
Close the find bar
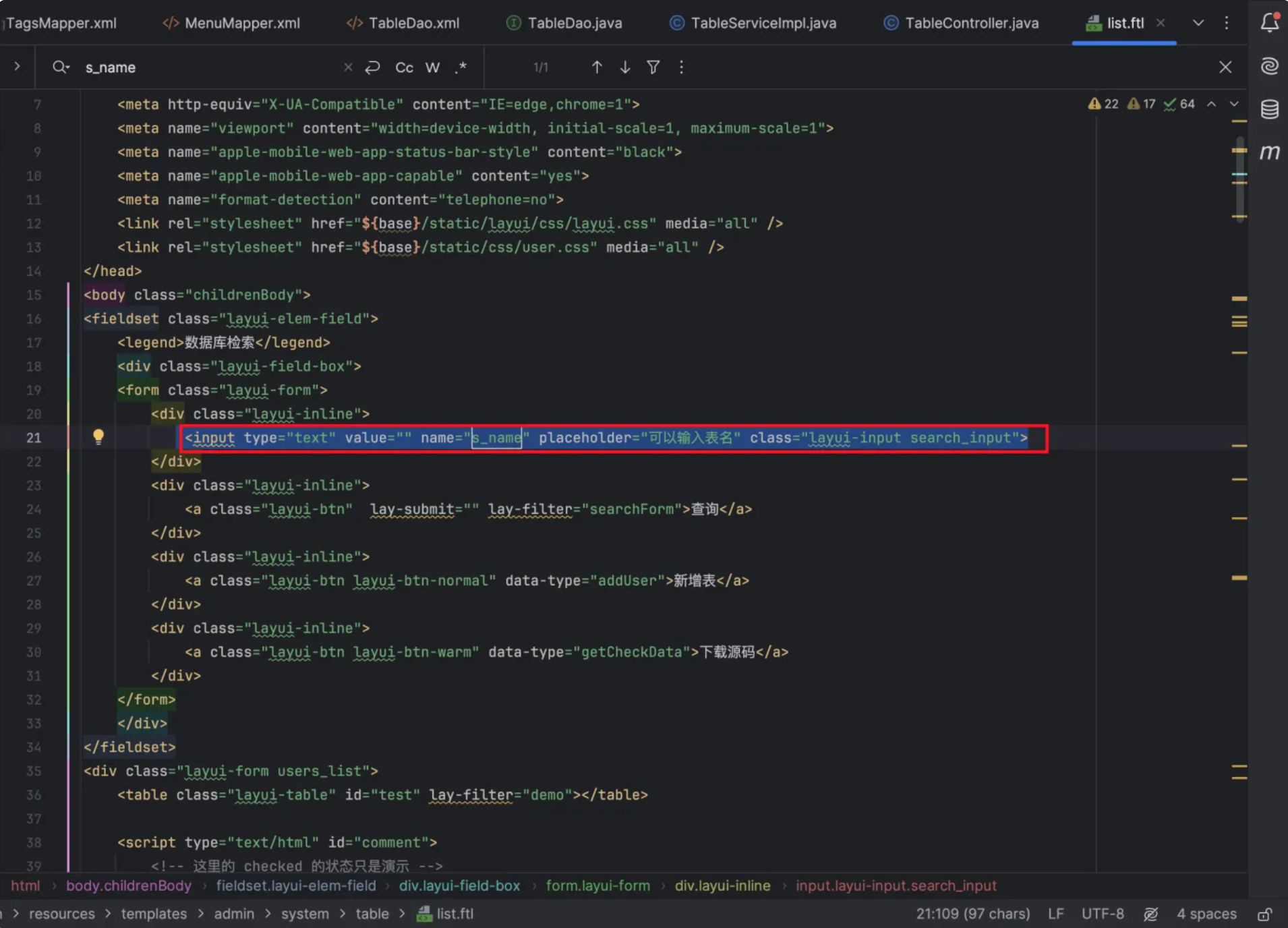tap(1225, 67)
